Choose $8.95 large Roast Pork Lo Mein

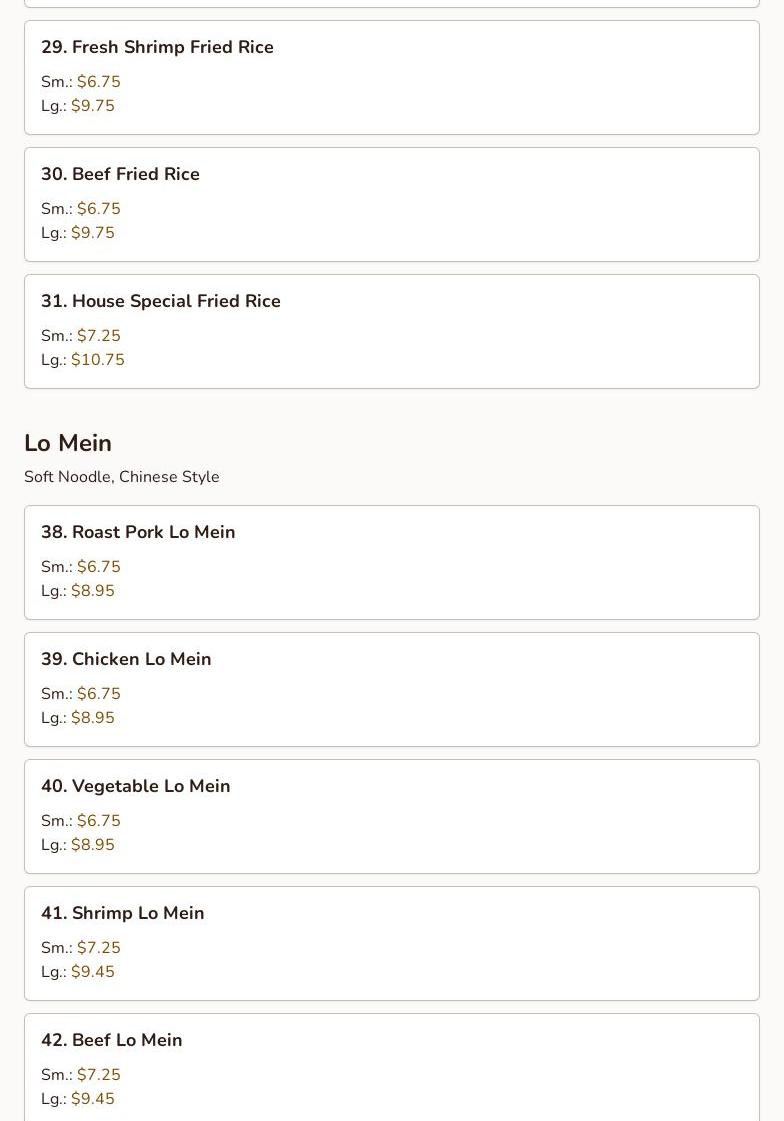[93, 591]
